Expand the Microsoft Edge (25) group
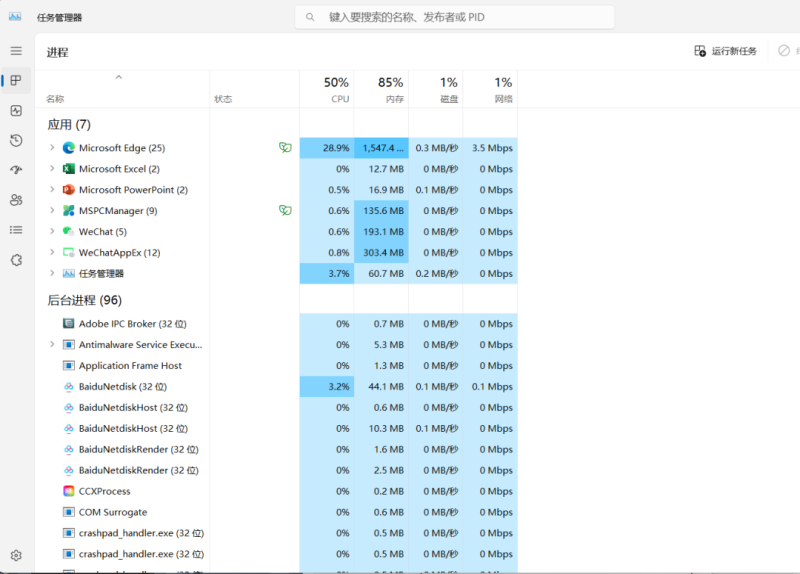 coord(52,147)
